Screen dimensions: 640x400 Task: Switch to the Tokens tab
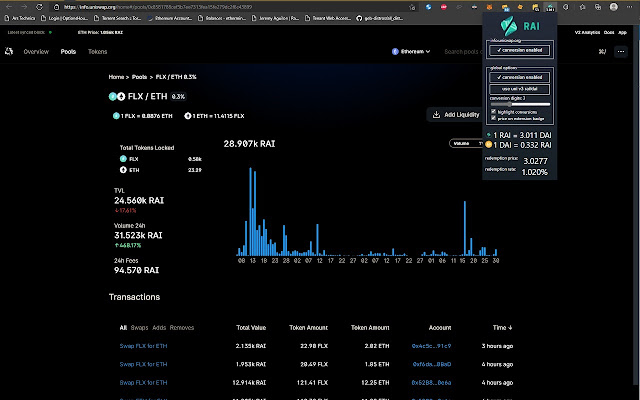(x=97, y=51)
